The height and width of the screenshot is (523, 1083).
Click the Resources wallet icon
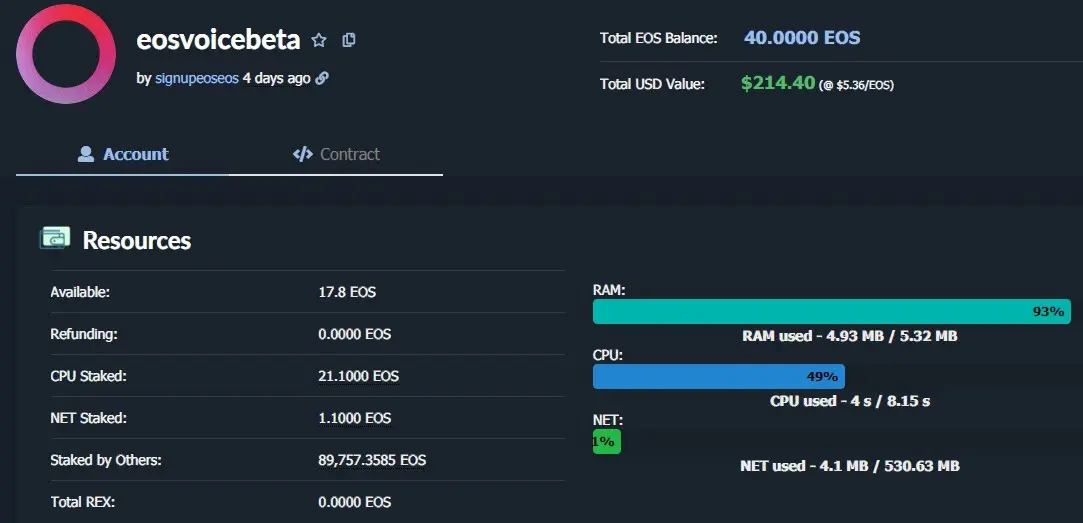55,238
